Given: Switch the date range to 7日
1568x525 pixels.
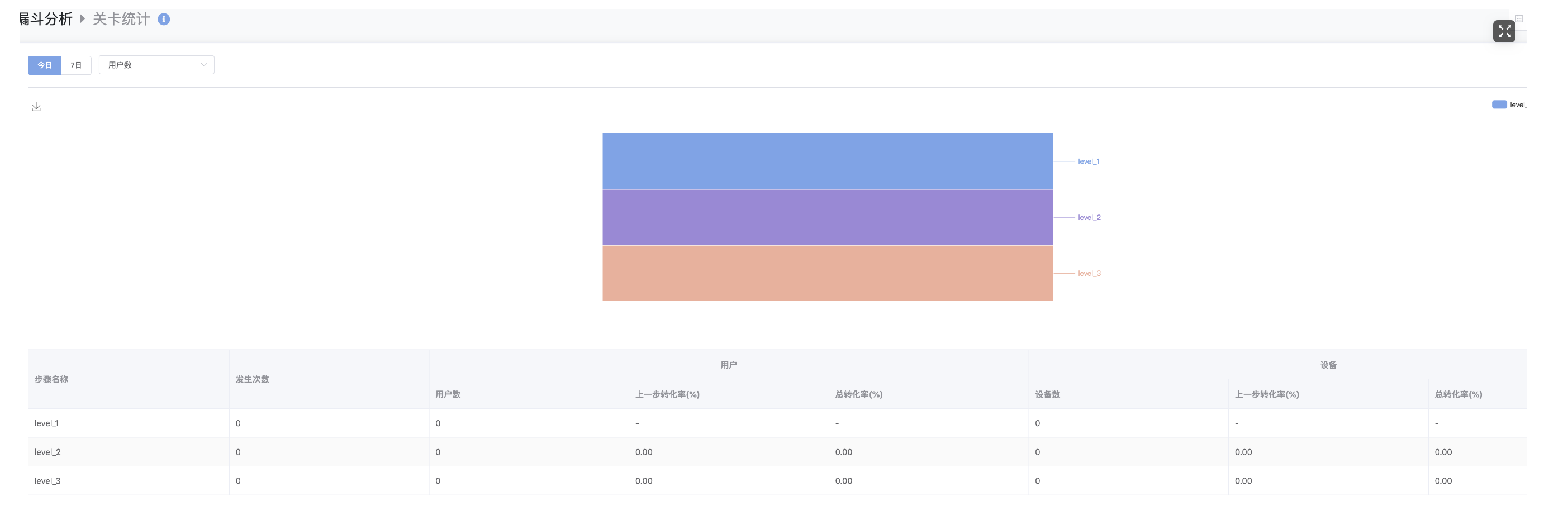Looking at the screenshot, I should point(76,65).
